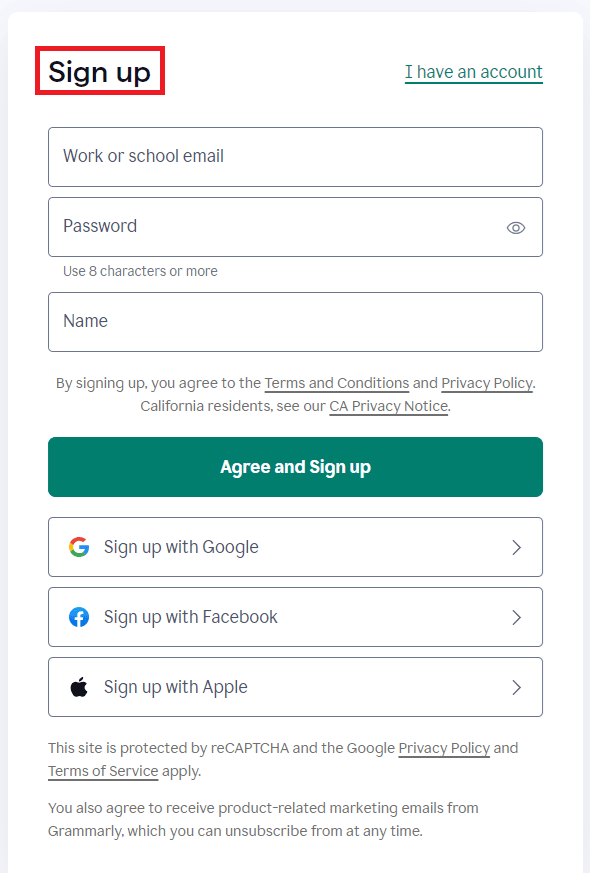This screenshot has height=873, width=590.
Task: Click the chevron beside Sign up with Google
Action: 517,547
